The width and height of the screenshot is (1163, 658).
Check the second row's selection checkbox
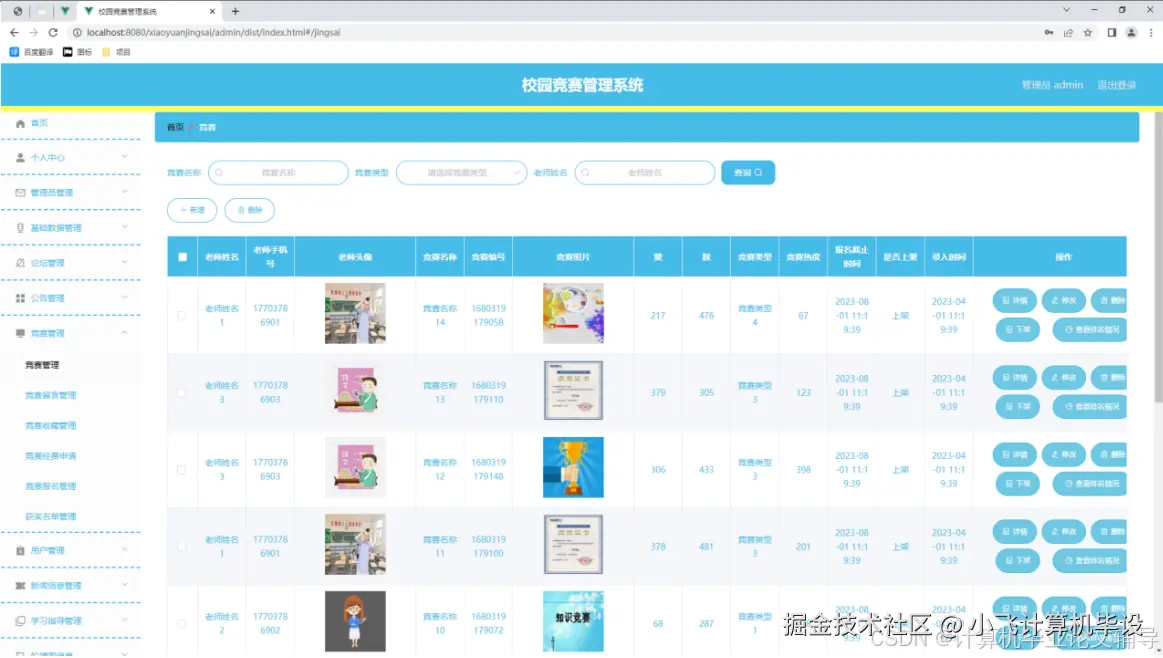pos(182,391)
